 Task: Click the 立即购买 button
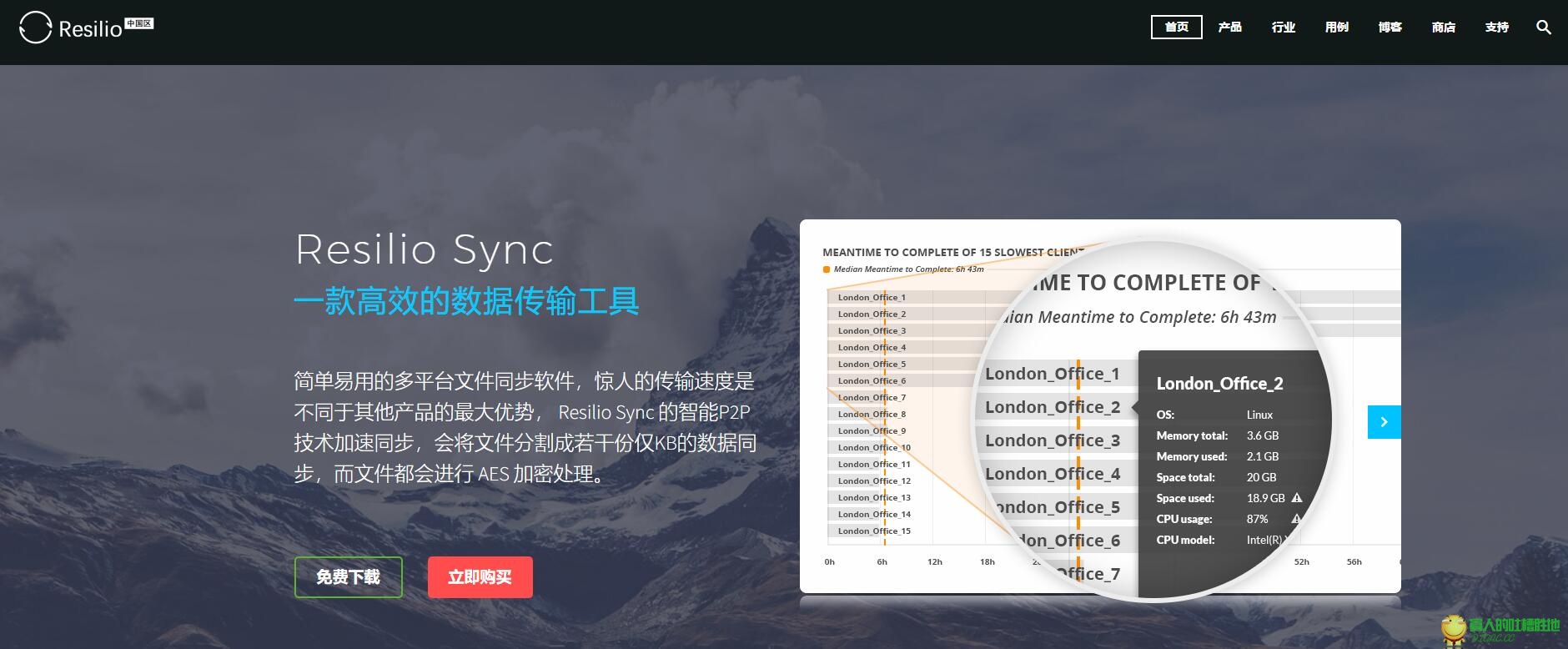pyautogui.click(x=480, y=577)
